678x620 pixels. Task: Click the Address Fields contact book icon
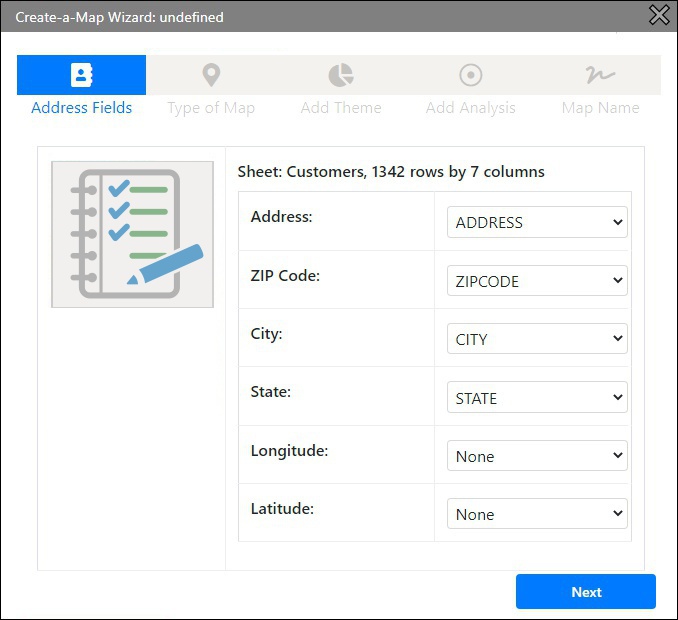81,75
